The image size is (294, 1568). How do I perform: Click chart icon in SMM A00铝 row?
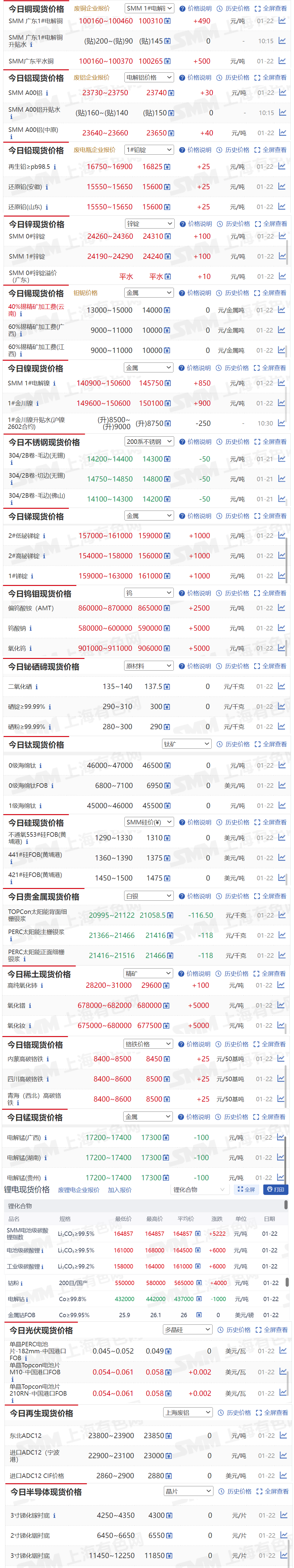coord(283,93)
